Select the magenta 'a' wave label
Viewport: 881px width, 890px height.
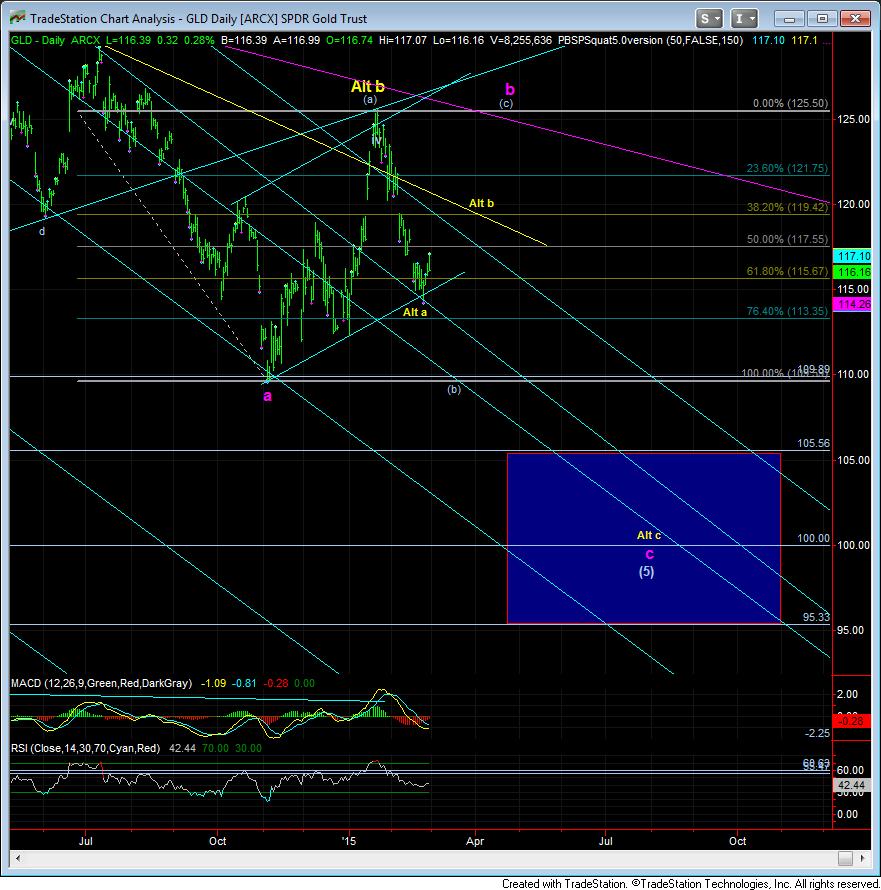(267, 396)
